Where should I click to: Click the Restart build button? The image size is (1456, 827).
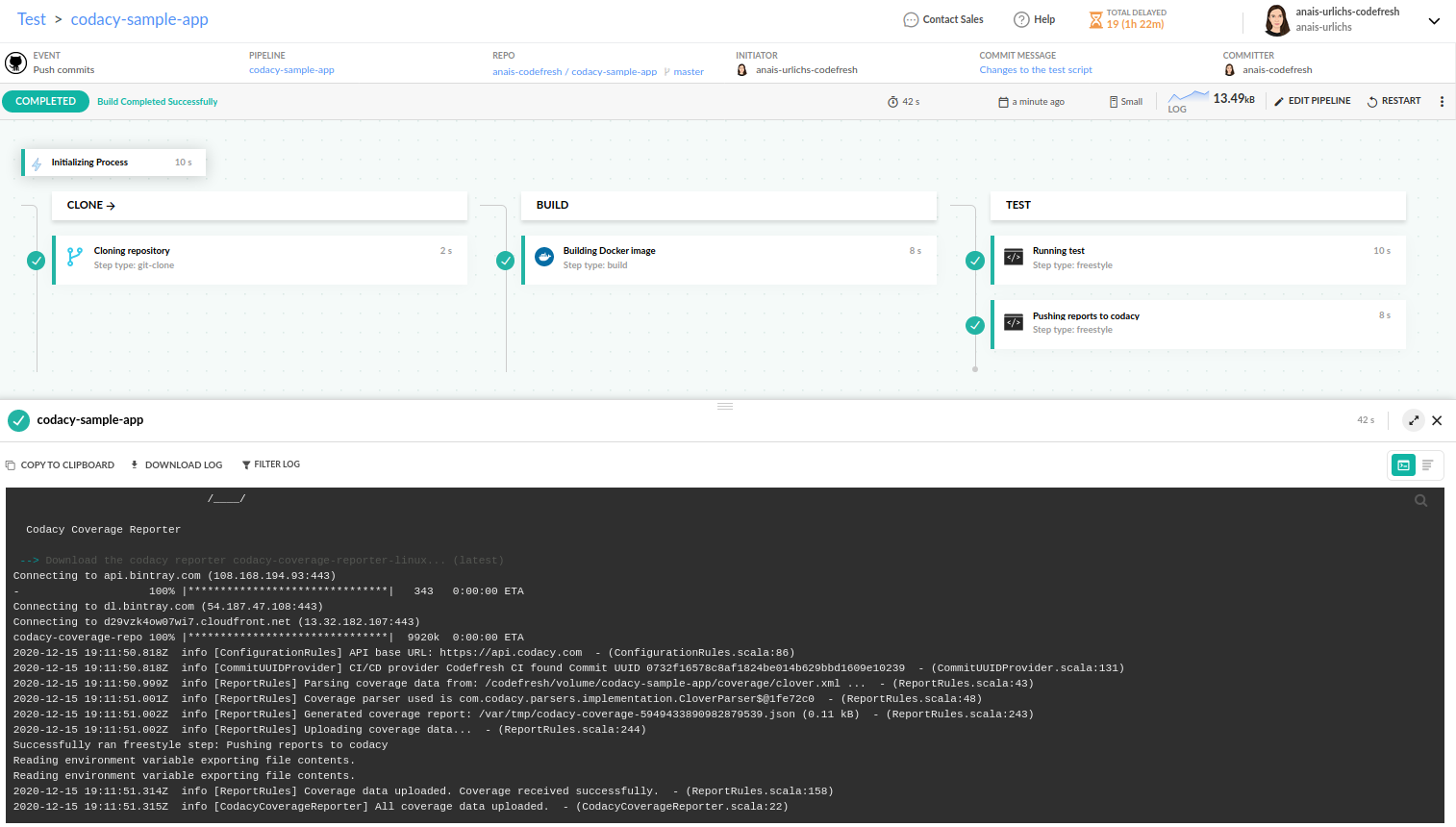pyautogui.click(x=1393, y=101)
